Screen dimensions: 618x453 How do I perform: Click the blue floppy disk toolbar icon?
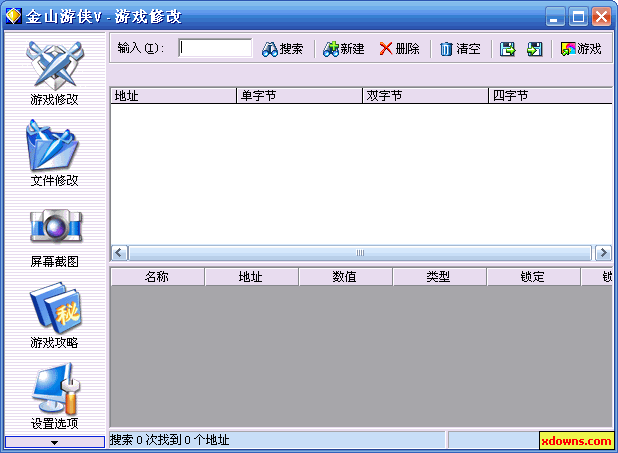[x=508, y=49]
